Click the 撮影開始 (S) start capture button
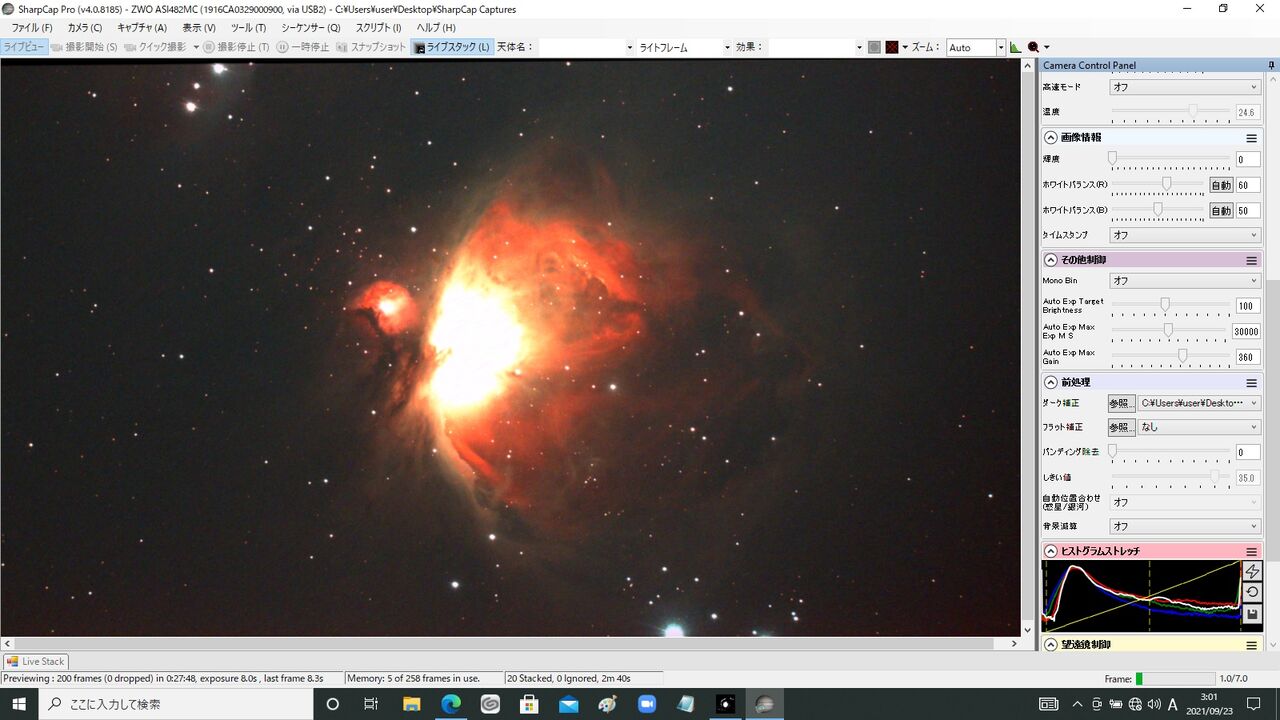The height and width of the screenshot is (720, 1280). [x=84, y=47]
